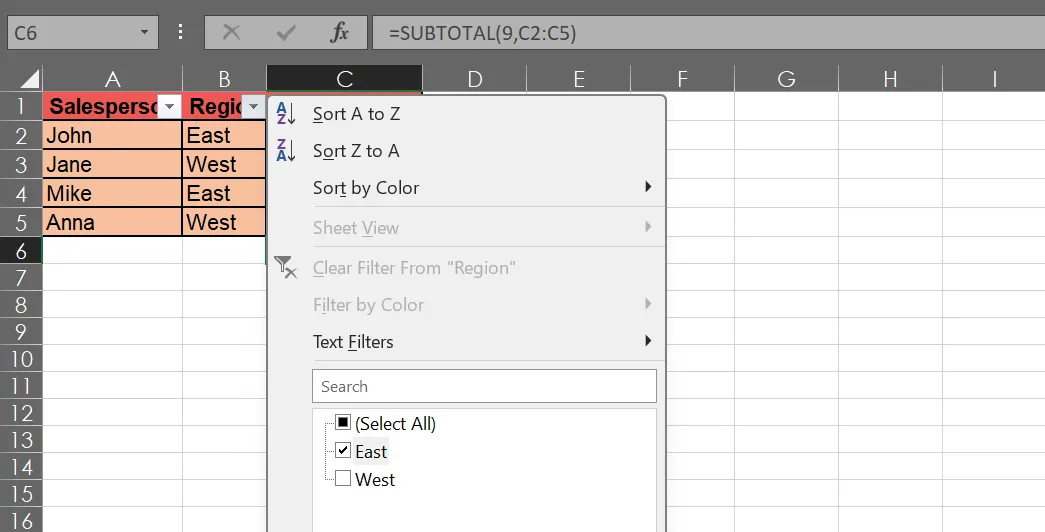Check the West checkbox
Screen dimensions: 1045x532
(343, 478)
